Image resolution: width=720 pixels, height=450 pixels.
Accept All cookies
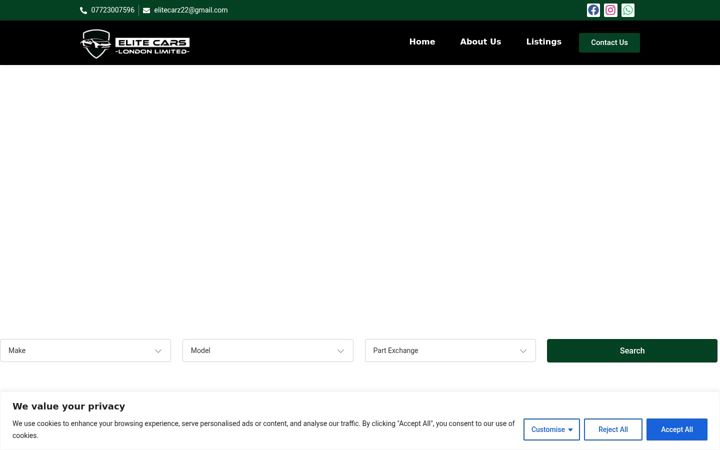pyautogui.click(x=677, y=429)
